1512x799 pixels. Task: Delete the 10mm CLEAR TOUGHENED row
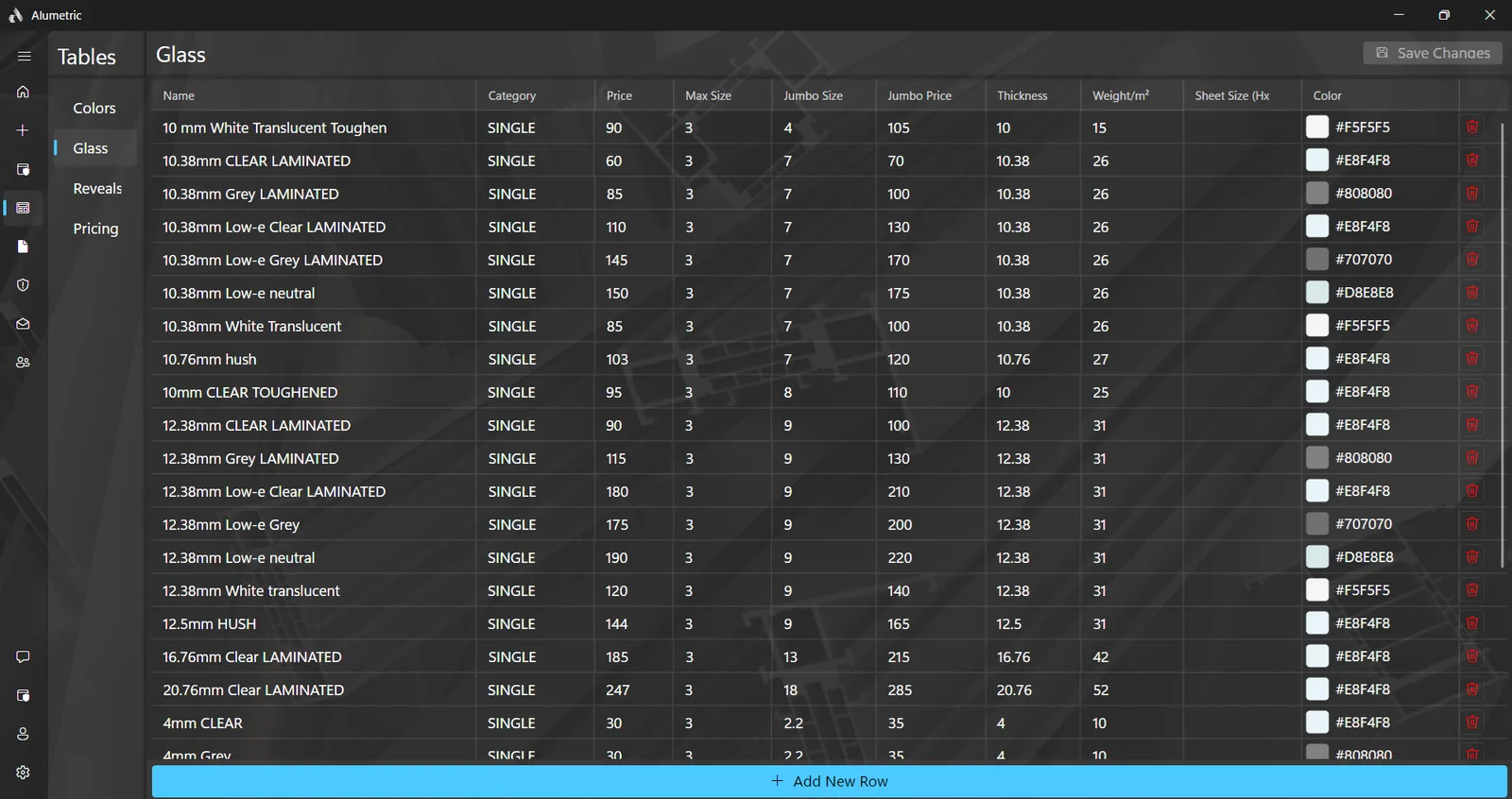1472,391
